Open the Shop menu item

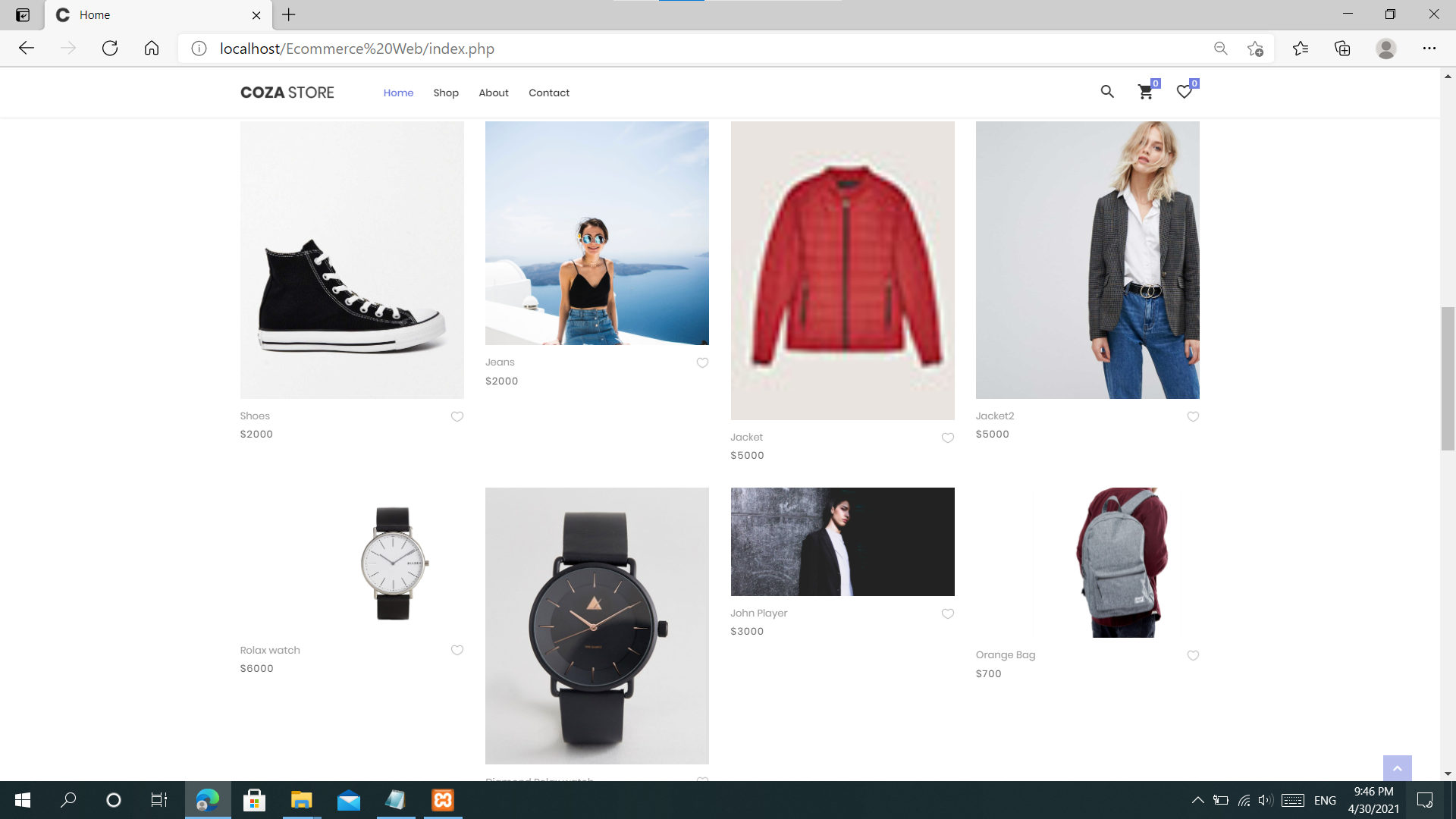pyautogui.click(x=446, y=93)
